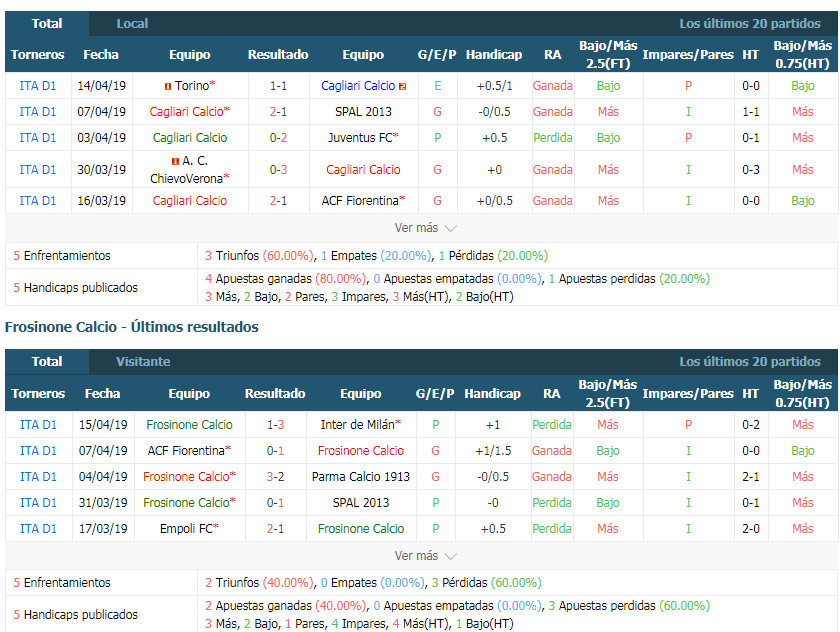Click Resultado header in Cagliari table
The image size is (840, 632).
pos(278,55)
